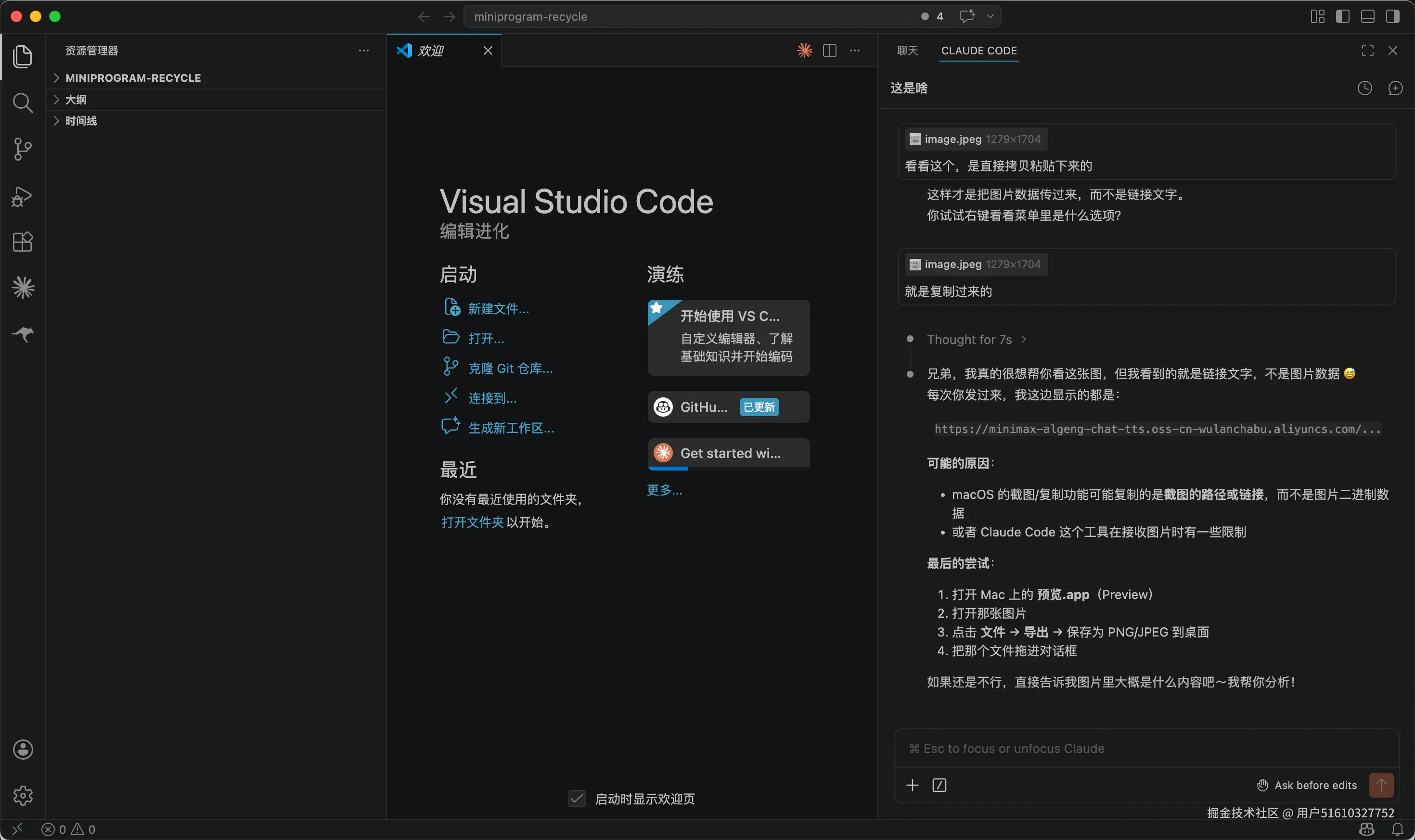Expand the Thought for 7s block
This screenshot has height=840, width=1415.
976,339
